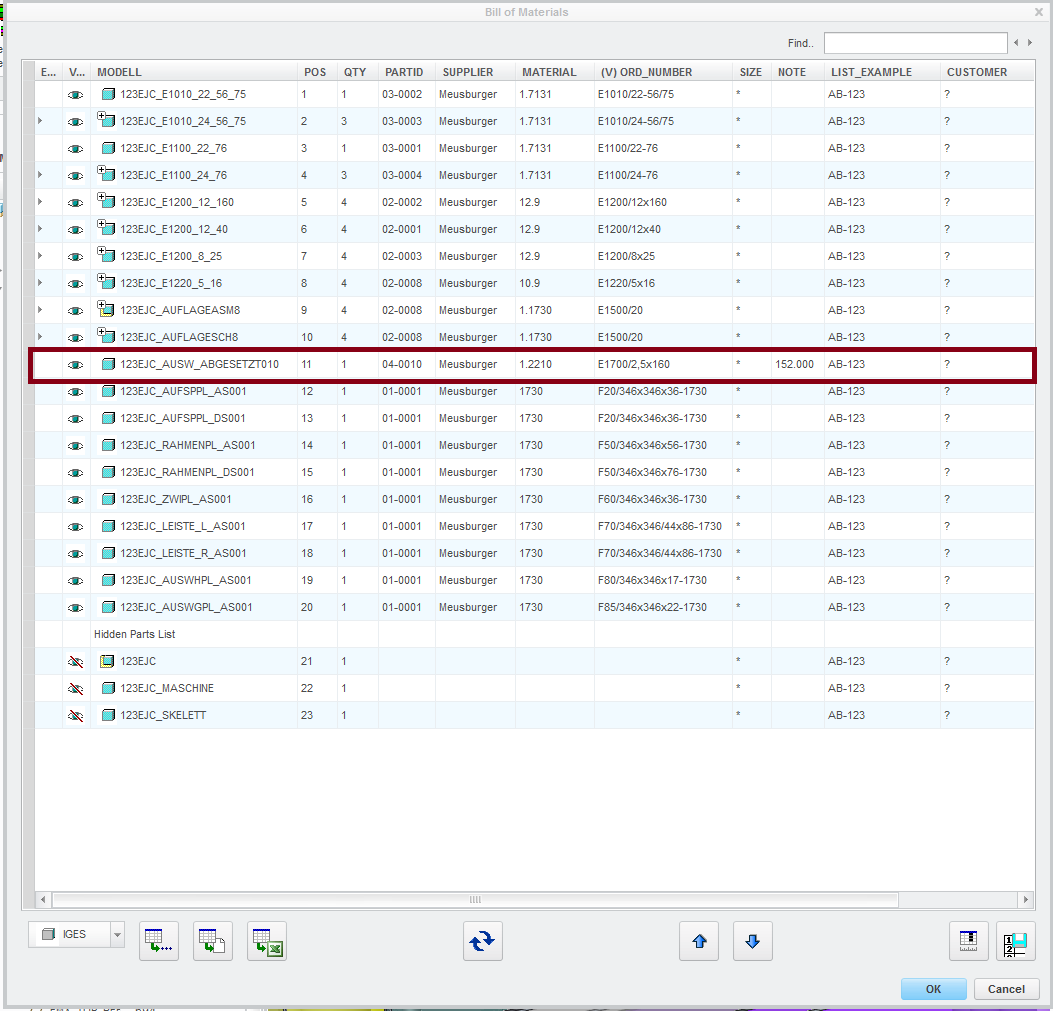Click the CUSTOMER column header

point(987,72)
